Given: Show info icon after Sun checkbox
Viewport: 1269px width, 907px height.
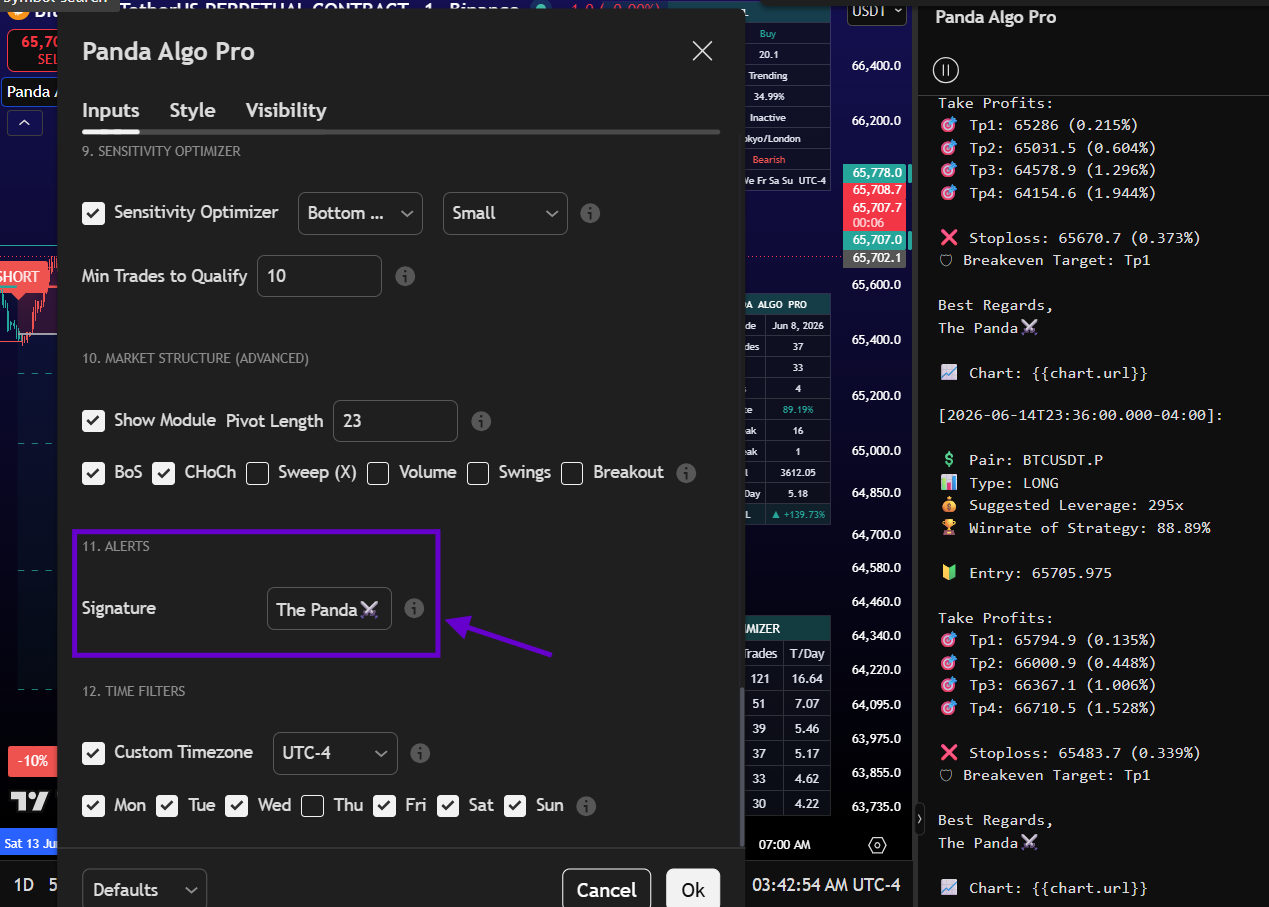Looking at the screenshot, I should [x=586, y=805].
